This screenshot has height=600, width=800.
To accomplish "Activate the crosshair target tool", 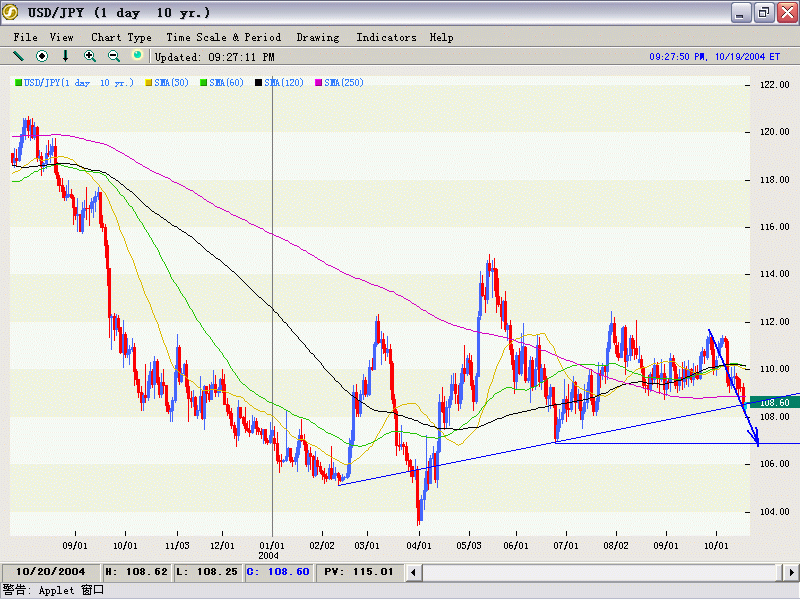I will pyautogui.click(x=42, y=56).
